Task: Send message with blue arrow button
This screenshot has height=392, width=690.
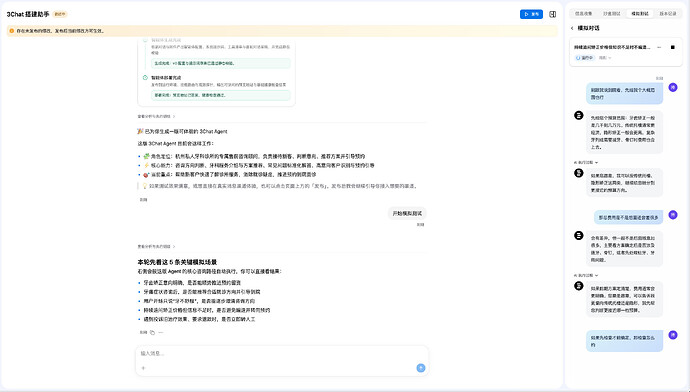Action: (421, 368)
